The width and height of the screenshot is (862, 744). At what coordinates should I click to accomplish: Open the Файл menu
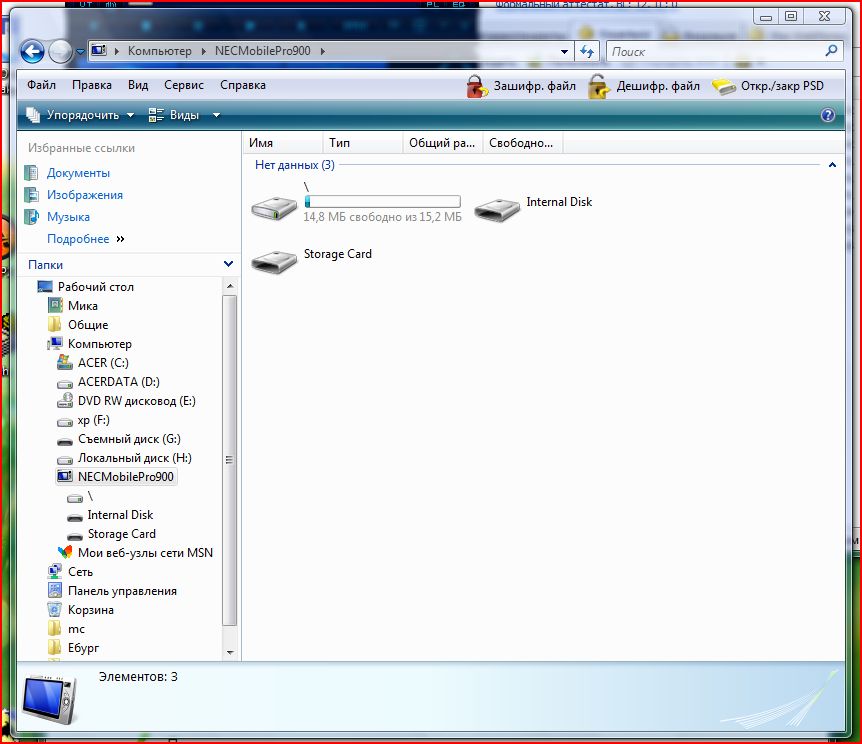(41, 85)
